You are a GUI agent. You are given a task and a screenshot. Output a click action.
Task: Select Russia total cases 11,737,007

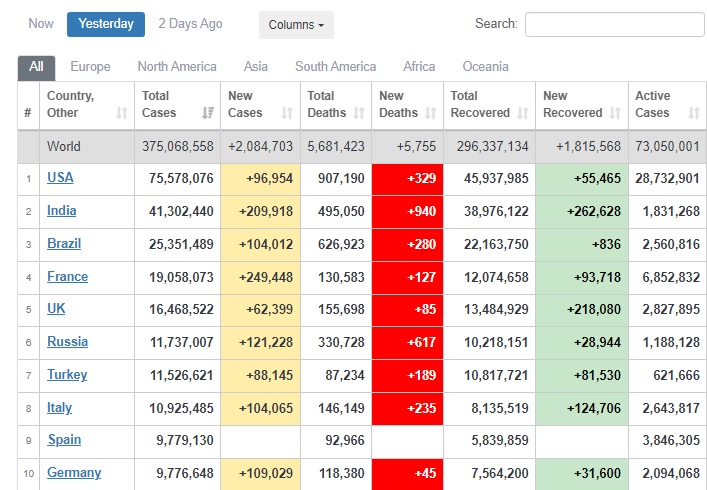point(181,343)
